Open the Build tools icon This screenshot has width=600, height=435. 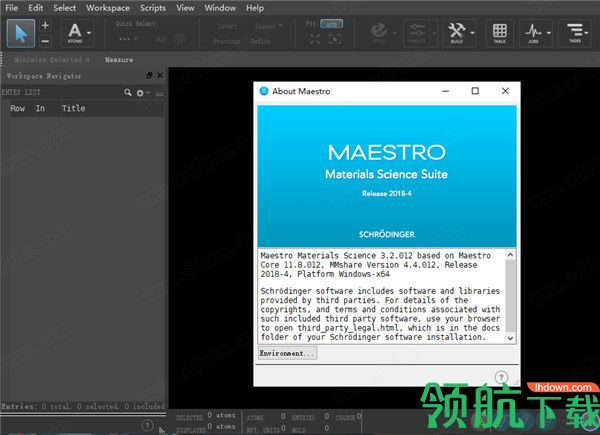tap(457, 33)
